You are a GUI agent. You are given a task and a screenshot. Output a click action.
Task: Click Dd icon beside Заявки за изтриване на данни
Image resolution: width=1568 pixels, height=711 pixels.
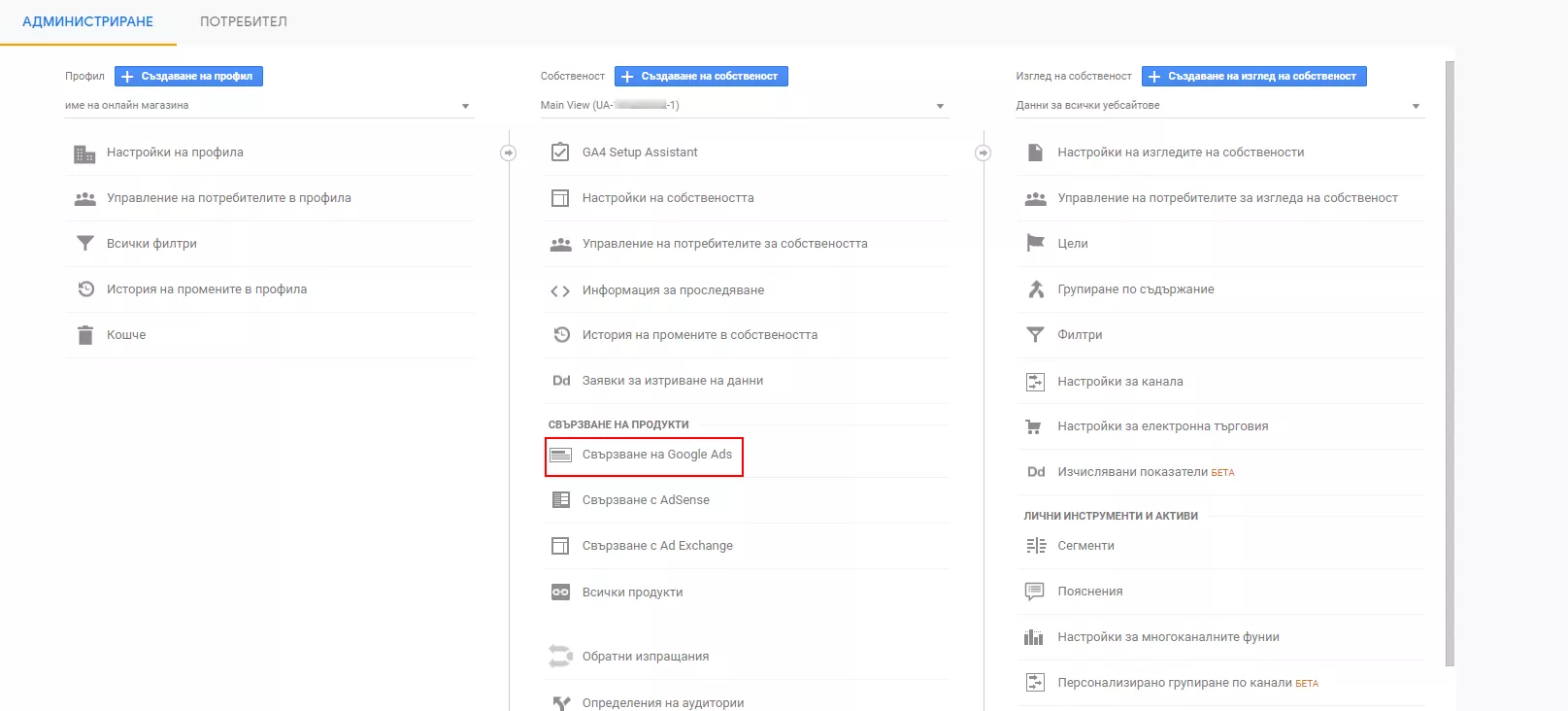pyautogui.click(x=561, y=381)
